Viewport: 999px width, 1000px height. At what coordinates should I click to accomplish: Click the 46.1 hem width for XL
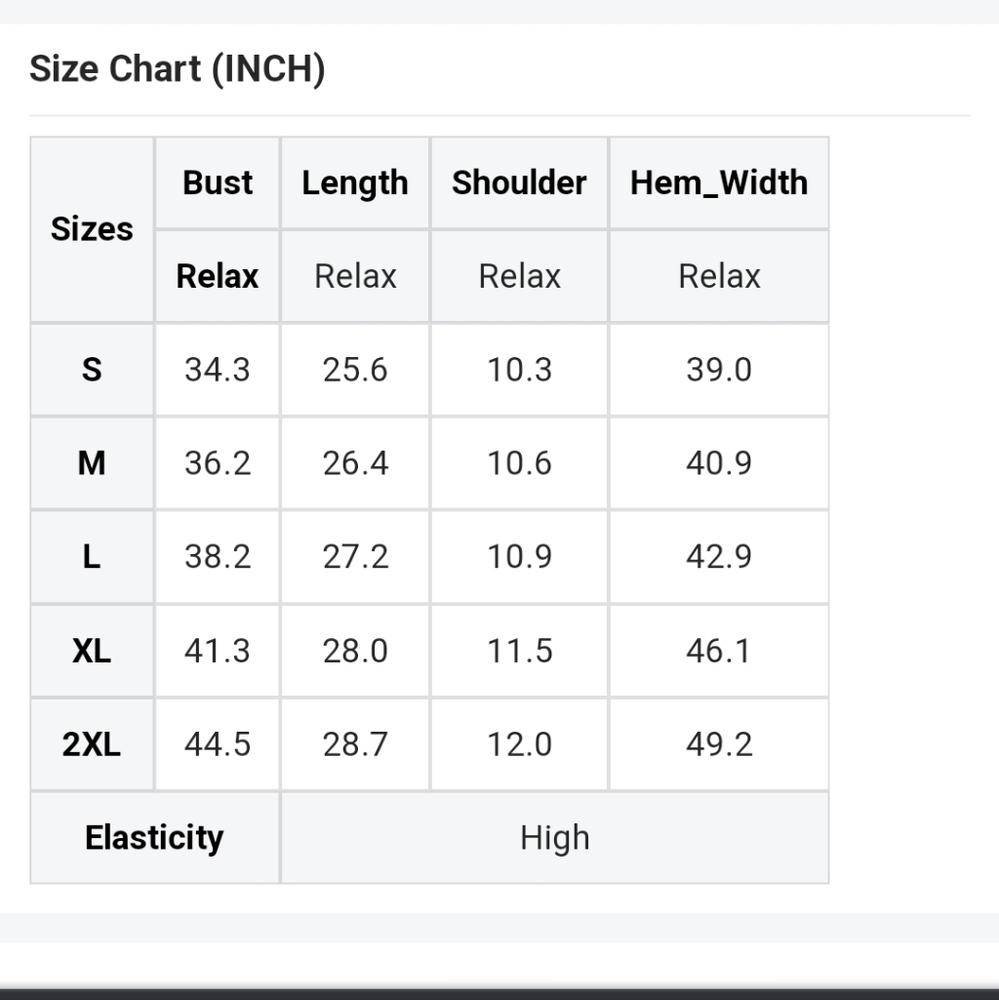pos(719,651)
